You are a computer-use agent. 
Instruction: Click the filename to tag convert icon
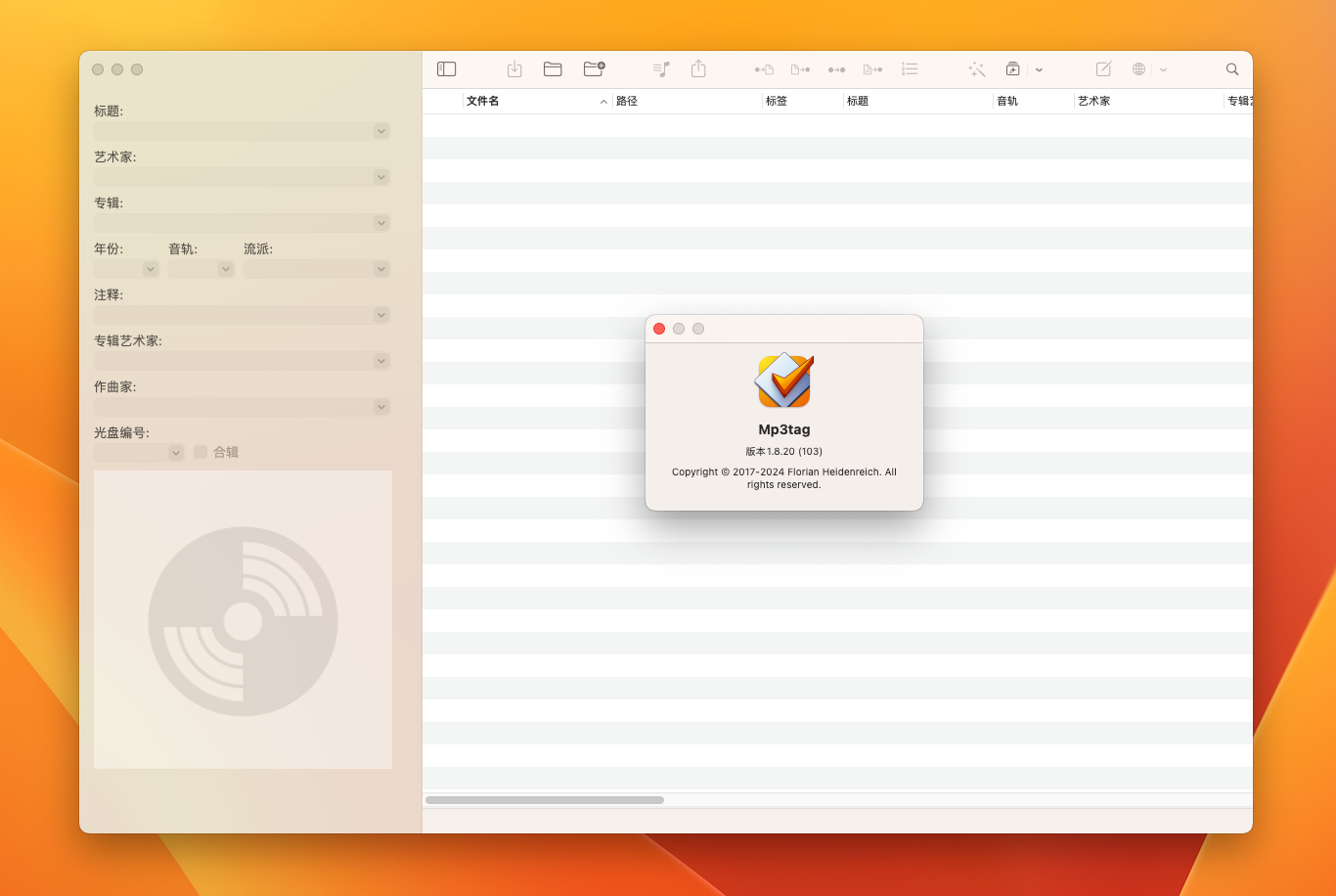coord(800,69)
